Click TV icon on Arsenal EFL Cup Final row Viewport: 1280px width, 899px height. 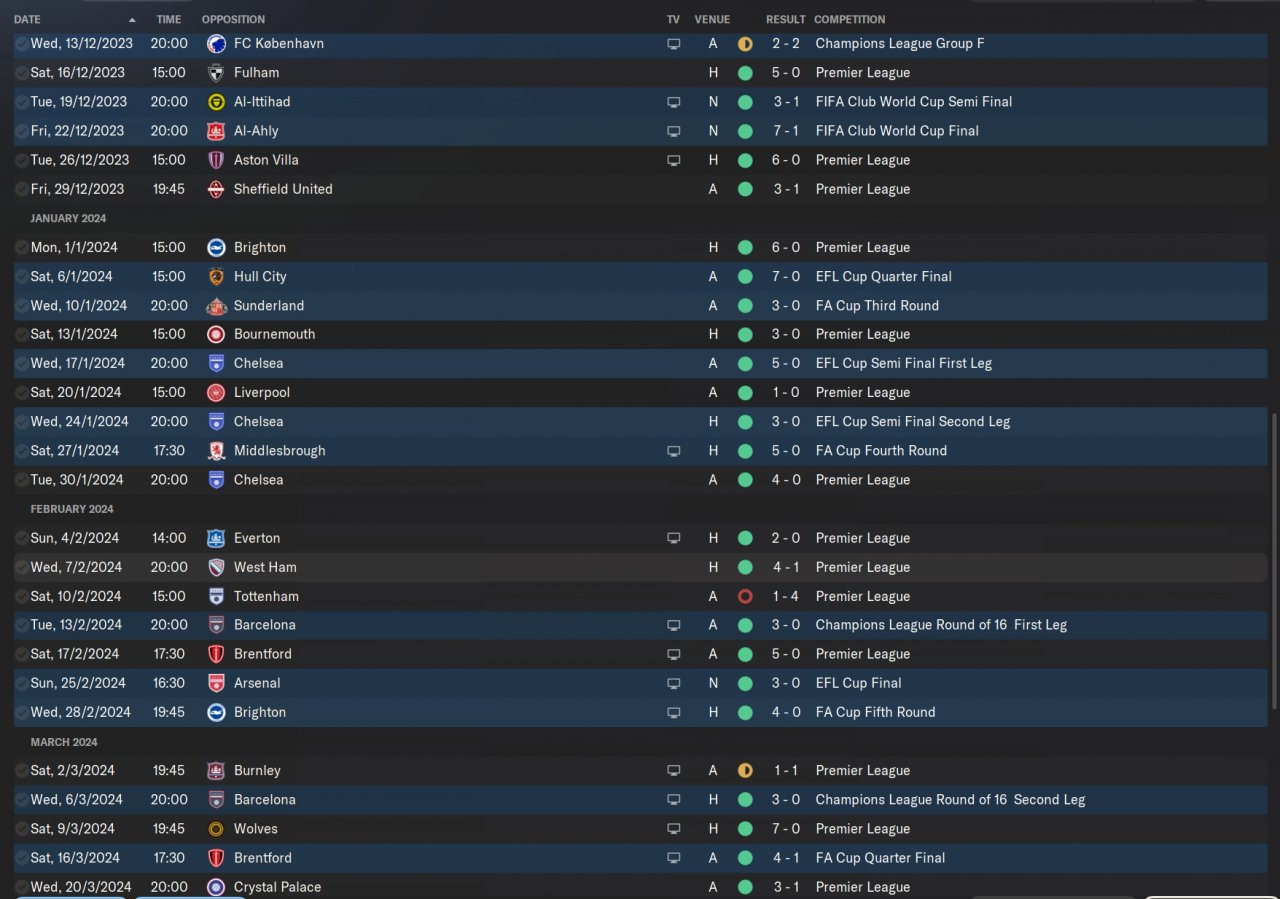674,683
